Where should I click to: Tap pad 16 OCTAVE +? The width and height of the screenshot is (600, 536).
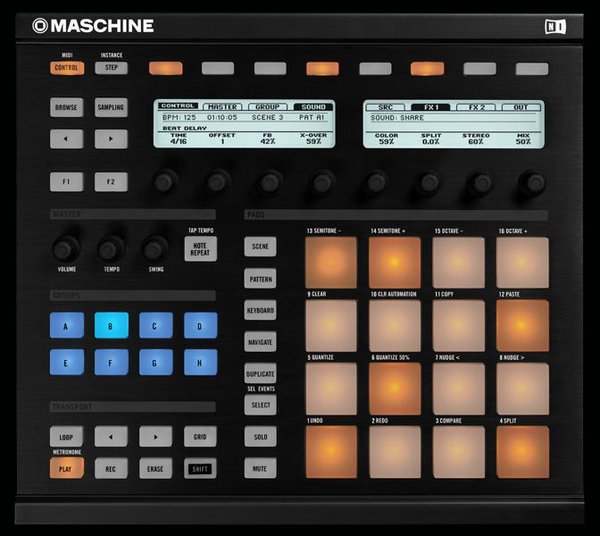[x=523, y=262]
